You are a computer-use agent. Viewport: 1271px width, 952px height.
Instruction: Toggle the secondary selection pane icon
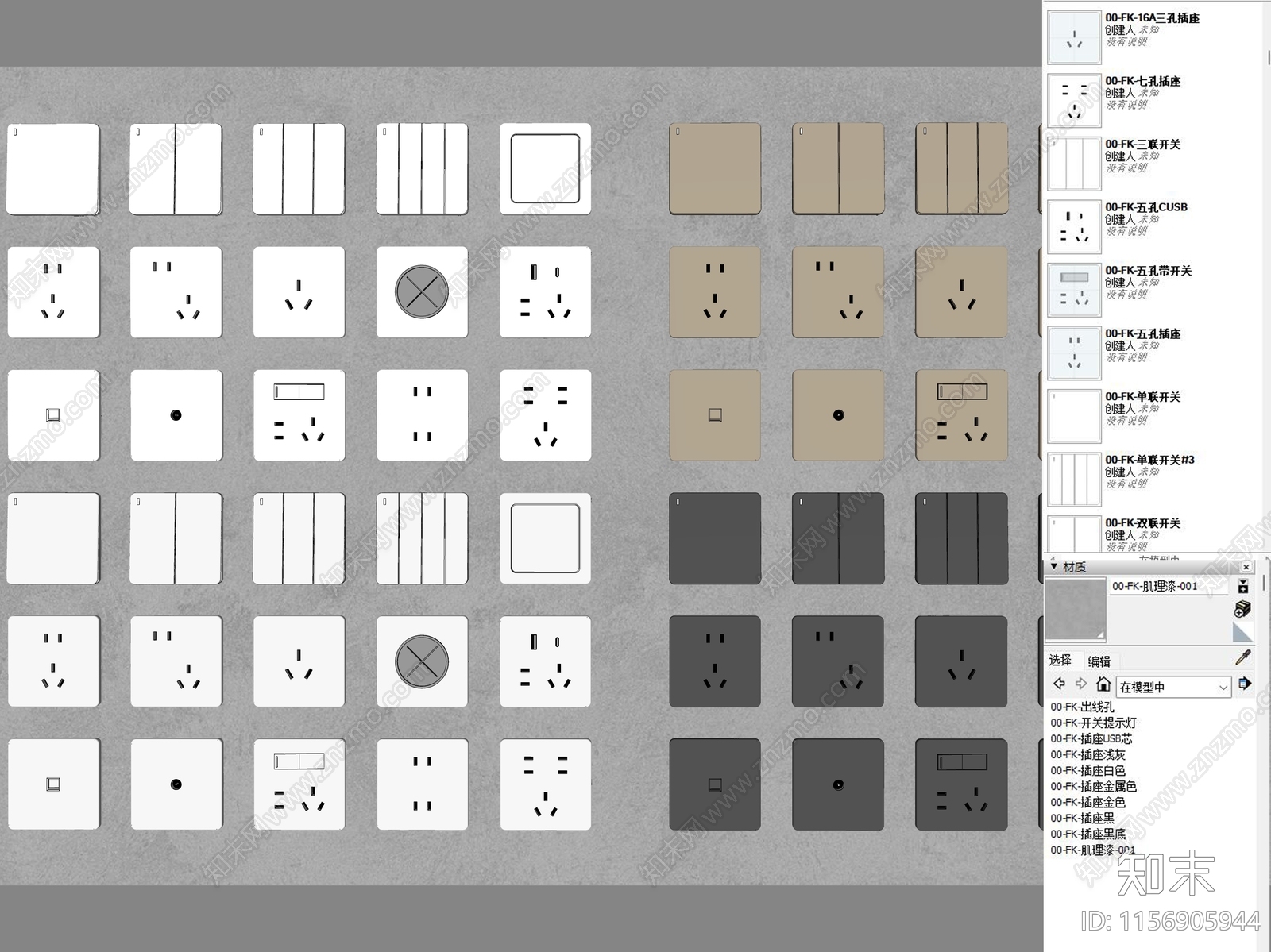(x=1243, y=587)
